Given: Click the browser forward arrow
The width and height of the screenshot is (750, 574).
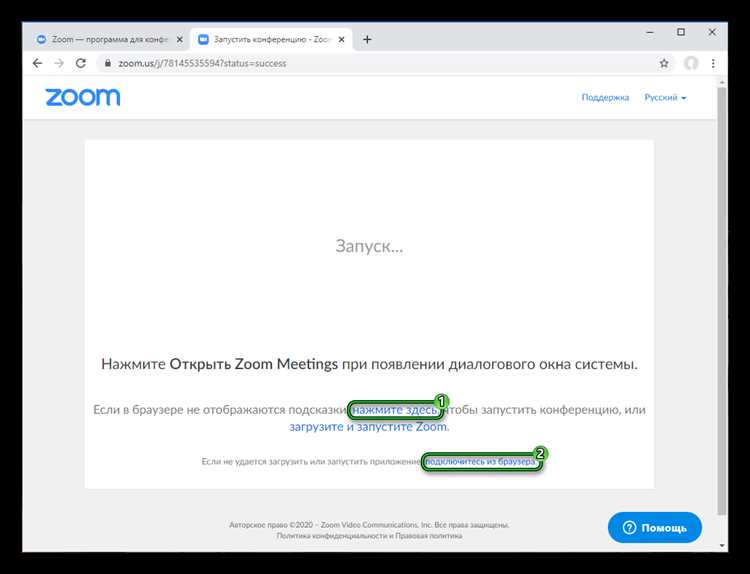Looking at the screenshot, I should coord(59,63).
